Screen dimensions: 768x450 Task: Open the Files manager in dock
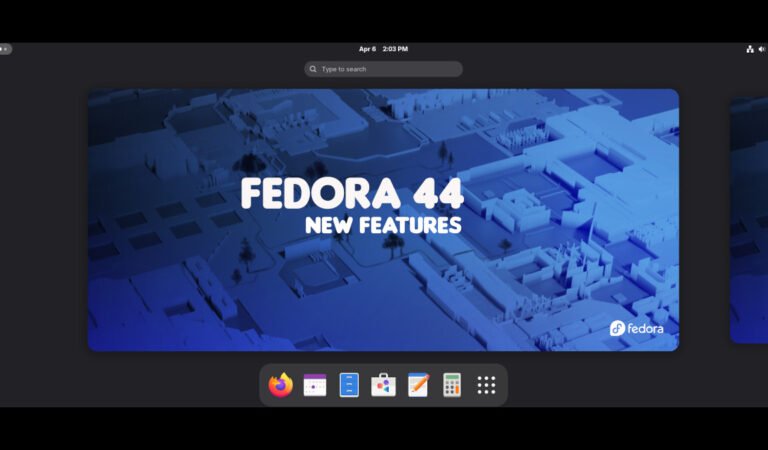[349, 385]
